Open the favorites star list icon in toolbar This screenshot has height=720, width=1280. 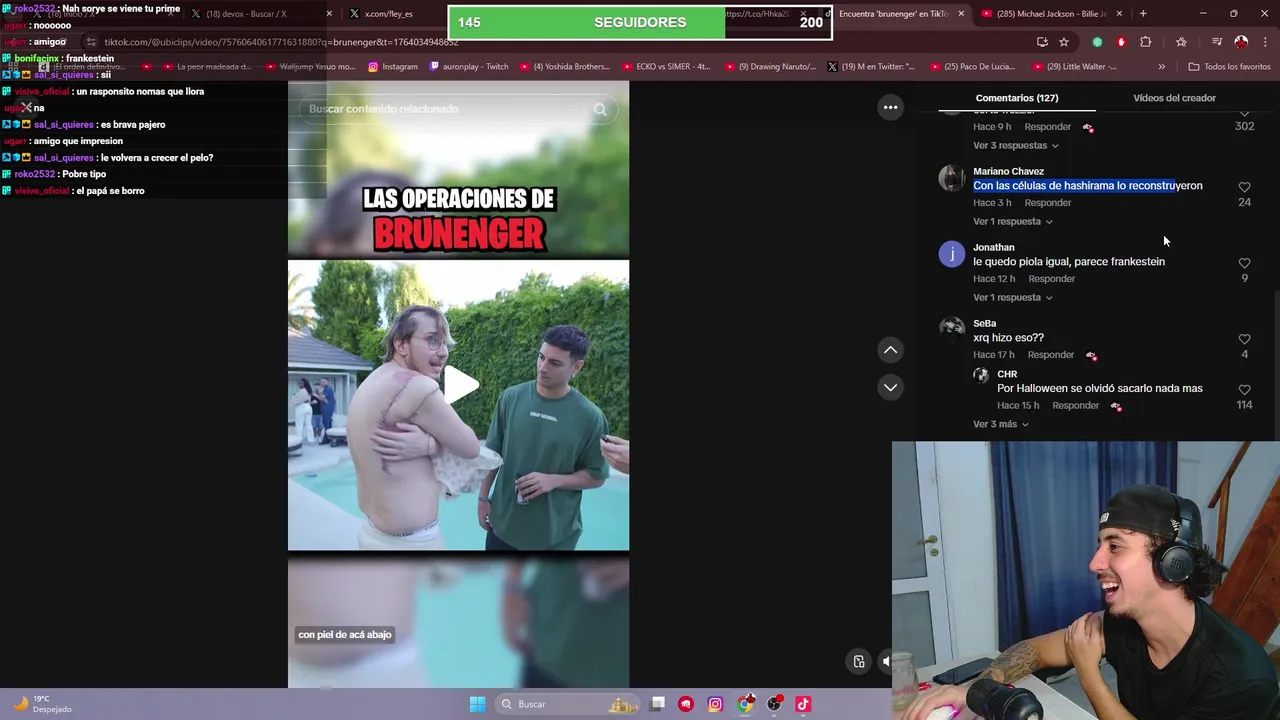[1181, 42]
